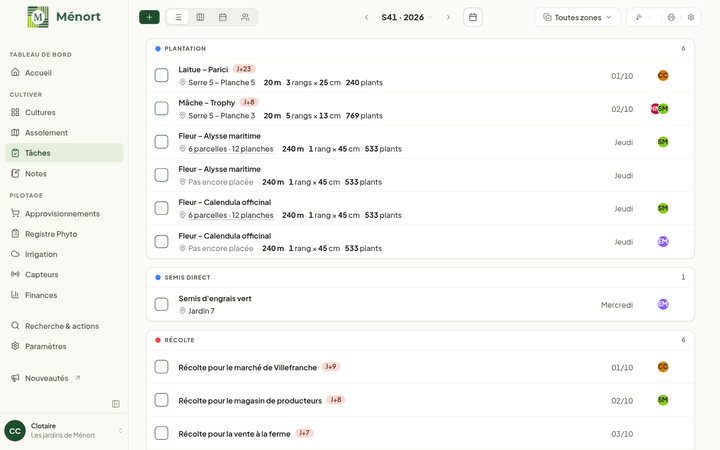Open the S41 · 2026 week dropdown
This screenshot has width=720, height=450.
click(x=407, y=17)
